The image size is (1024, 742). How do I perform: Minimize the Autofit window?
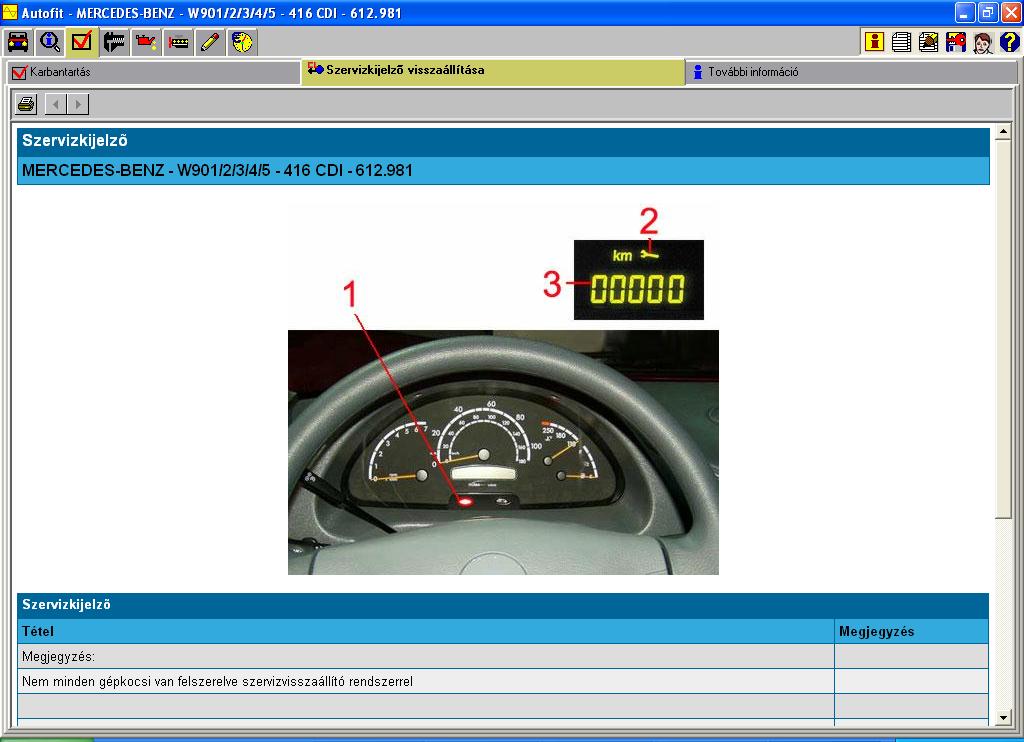click(x=965, y=12)
